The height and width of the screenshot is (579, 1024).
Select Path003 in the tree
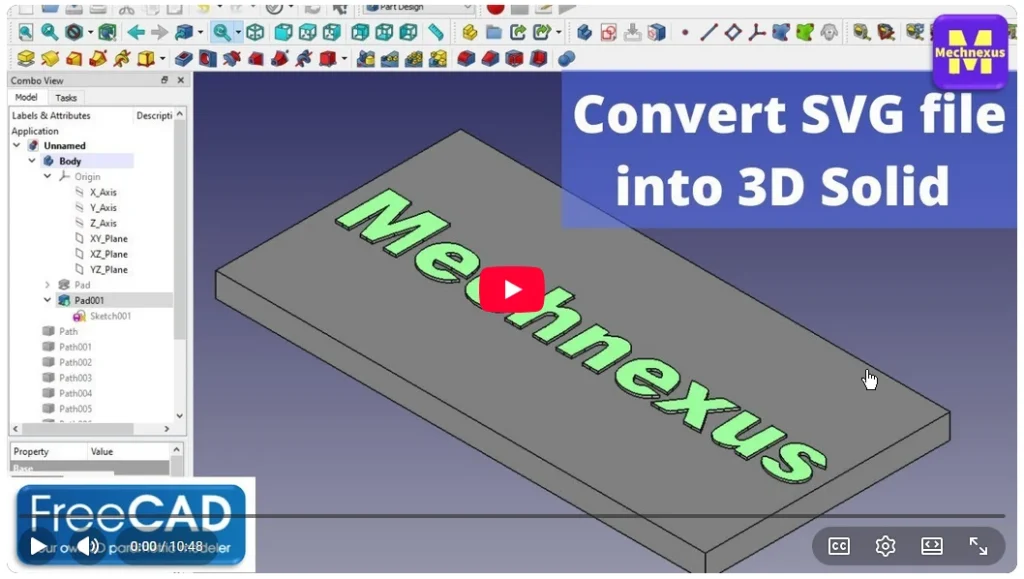75,377
